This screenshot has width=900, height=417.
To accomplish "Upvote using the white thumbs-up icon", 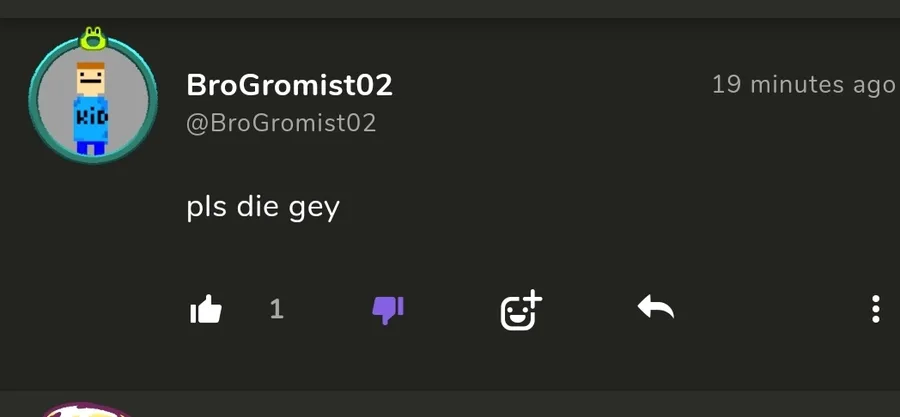I will (205, 310).
